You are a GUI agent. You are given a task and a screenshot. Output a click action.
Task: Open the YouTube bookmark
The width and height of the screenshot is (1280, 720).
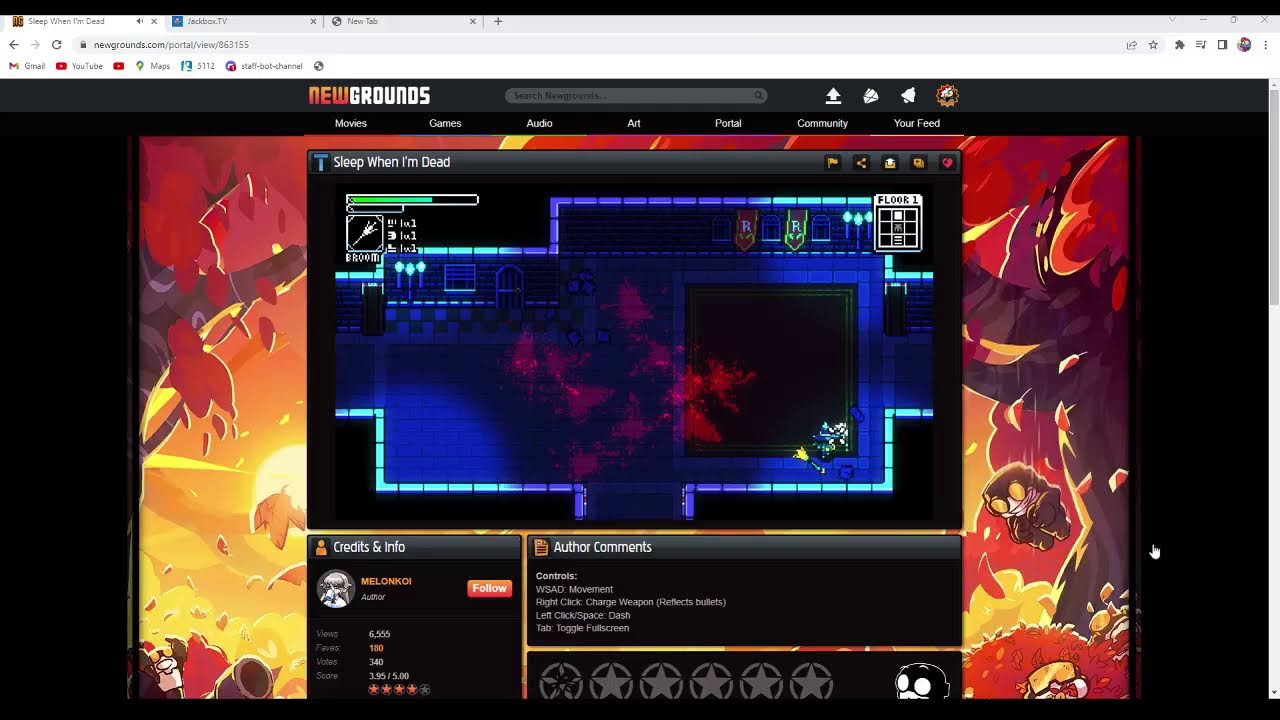click(x=79, y=66)
